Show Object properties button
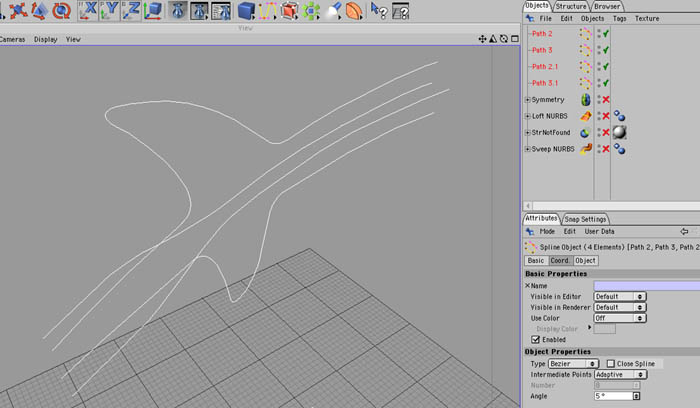Image resolution: width=700 pixels, height=408 pixels. [585, 261]
